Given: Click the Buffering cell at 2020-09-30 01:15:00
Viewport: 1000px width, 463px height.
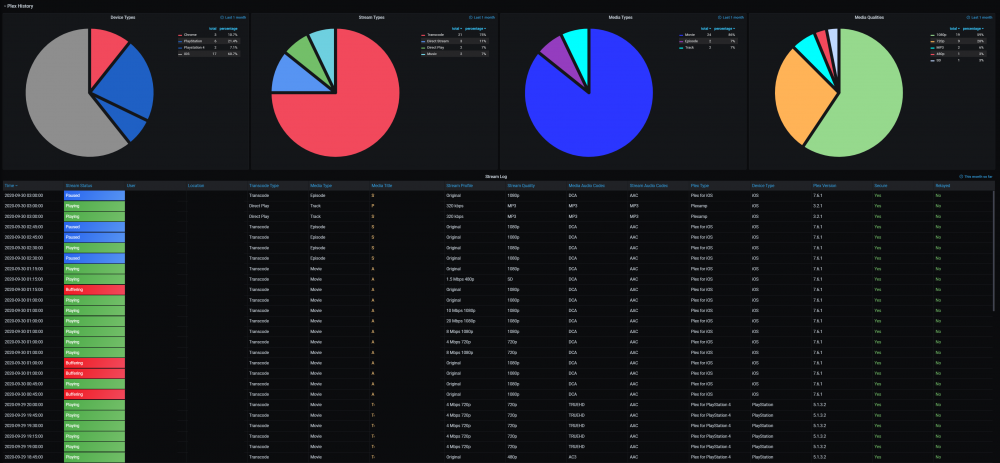Looking at the screenshot, I should [94, 290].
